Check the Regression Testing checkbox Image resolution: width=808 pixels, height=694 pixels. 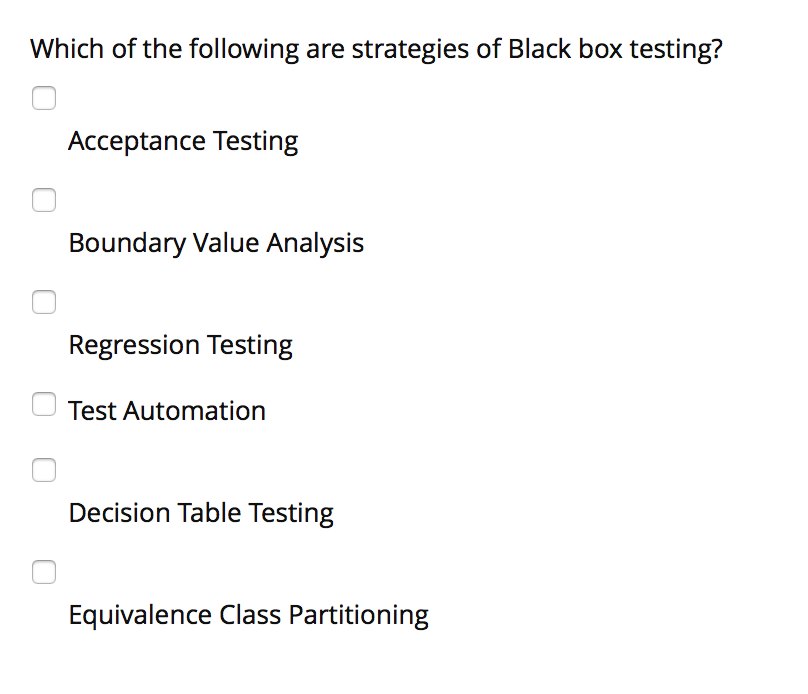(x=44, y=302)
